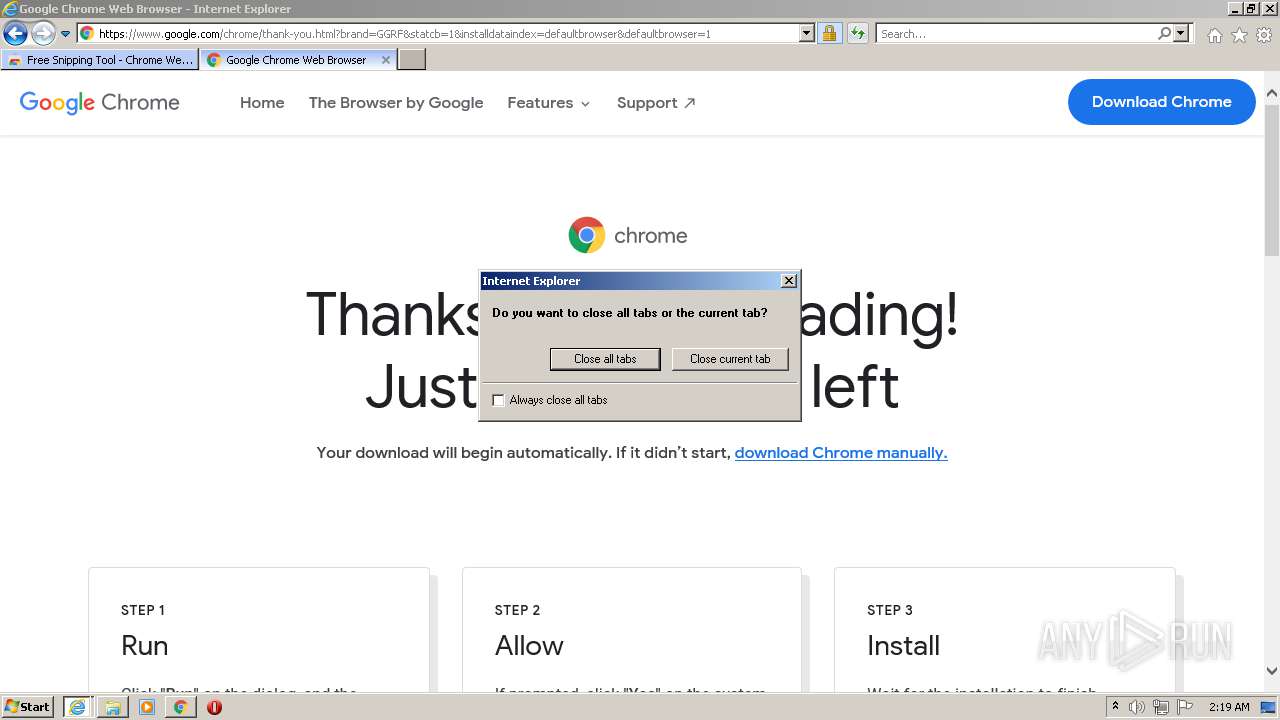Click the network tray icon
This screenshot has width=1280, height=720.
point(1161,707)
